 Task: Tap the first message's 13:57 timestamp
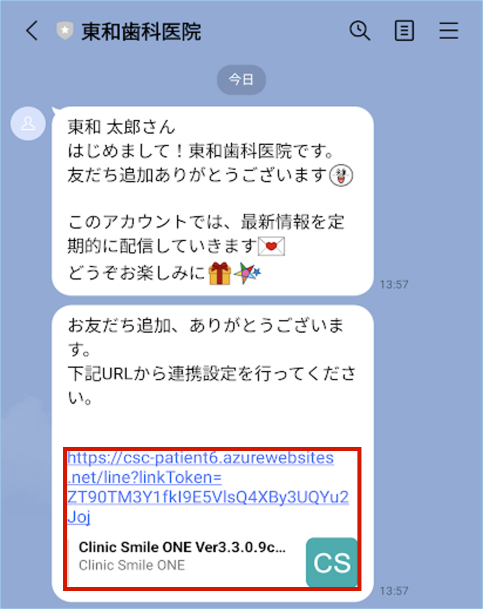point(394,285)
